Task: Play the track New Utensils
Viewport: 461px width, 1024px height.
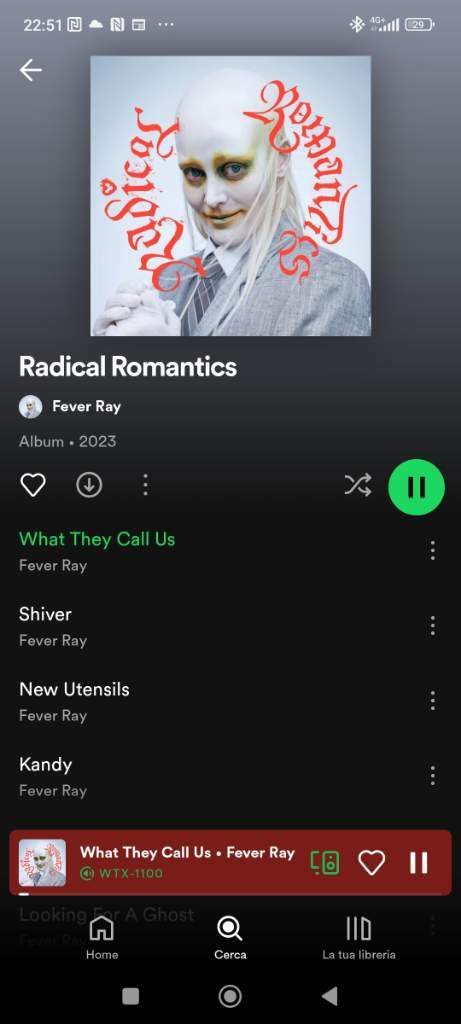Action: click(x=74, y=689)
